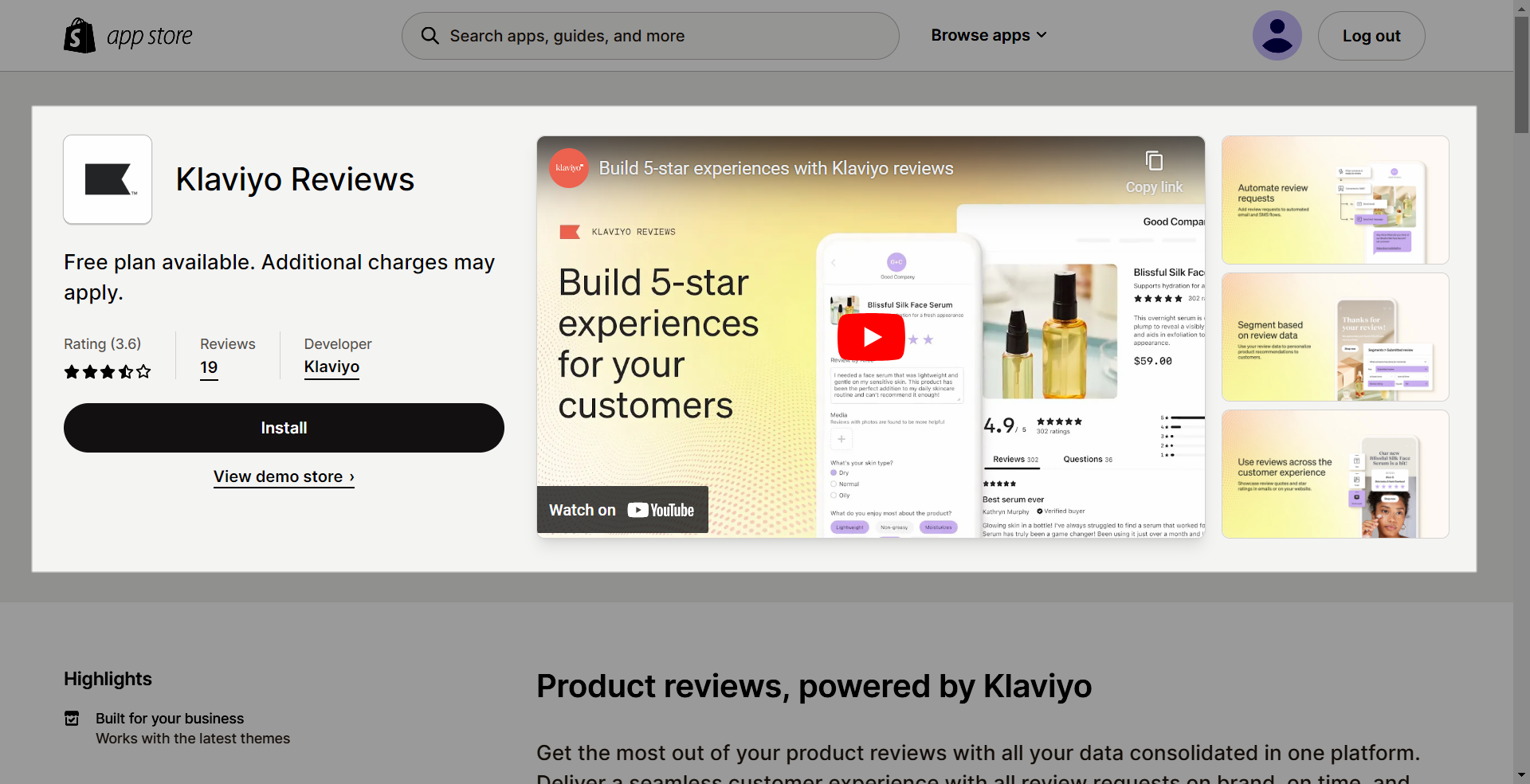Open the Segment based on review data thumbnail

pyautogui.click(x=1335, y=337)
